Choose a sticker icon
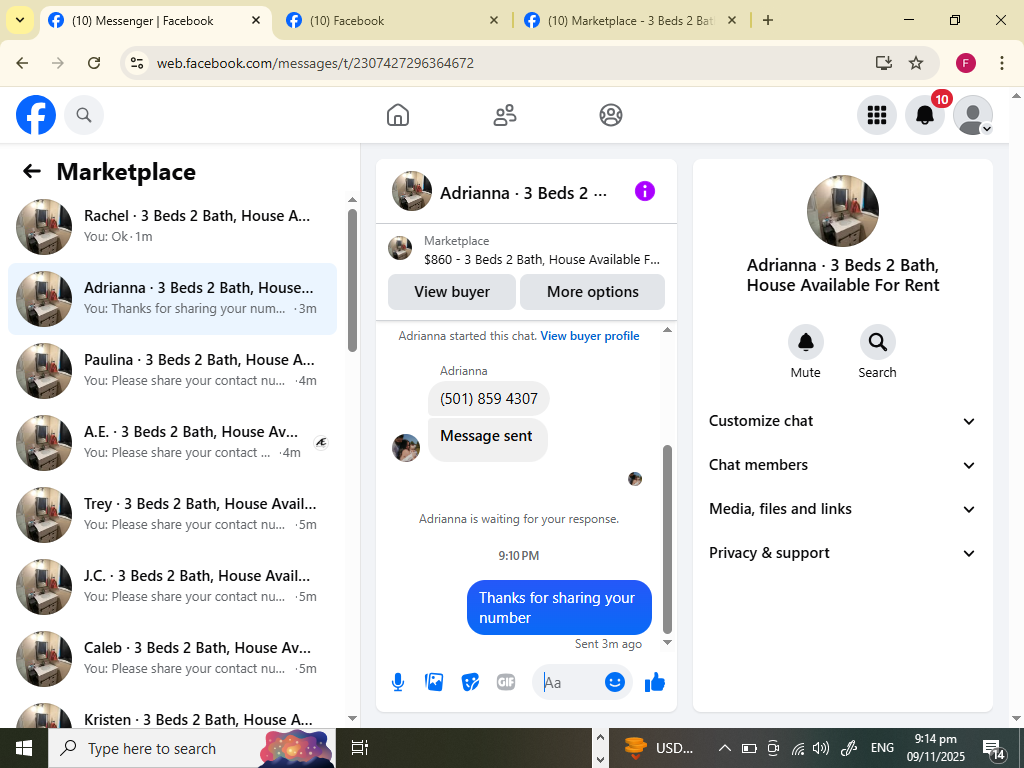The width and height of the screenshot is (1024, 768). pos(470,682)
